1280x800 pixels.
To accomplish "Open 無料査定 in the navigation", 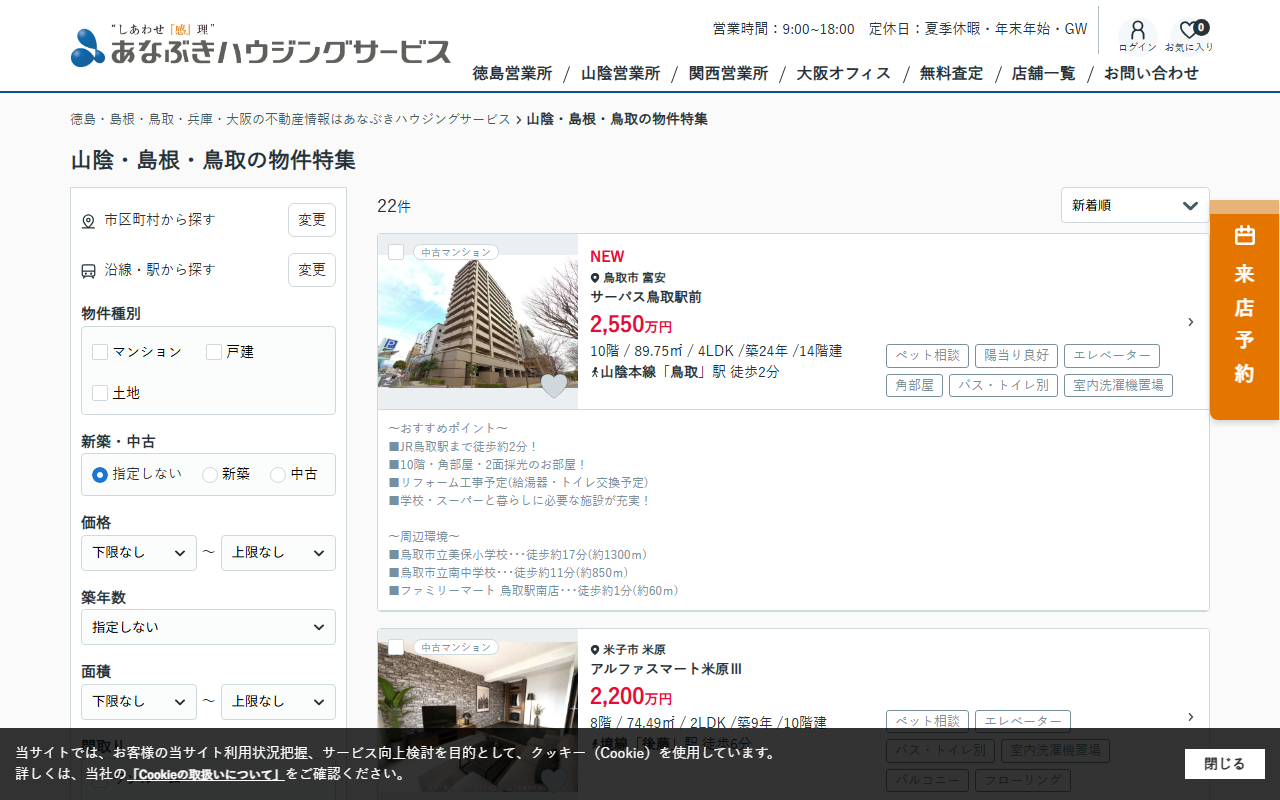I will click(951, 73).
